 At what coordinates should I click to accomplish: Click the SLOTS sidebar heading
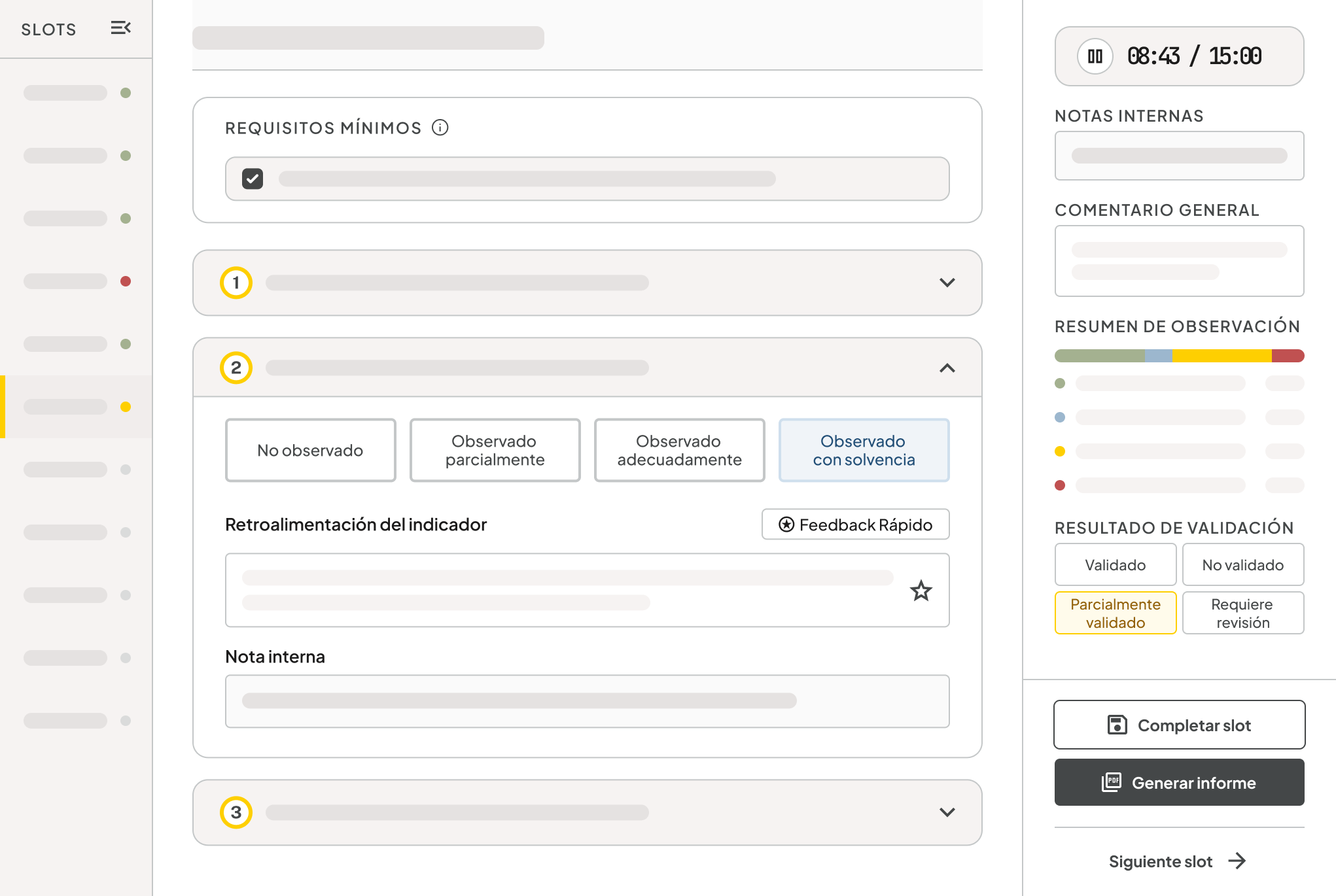pyautogui.click(x=48, y=29)
